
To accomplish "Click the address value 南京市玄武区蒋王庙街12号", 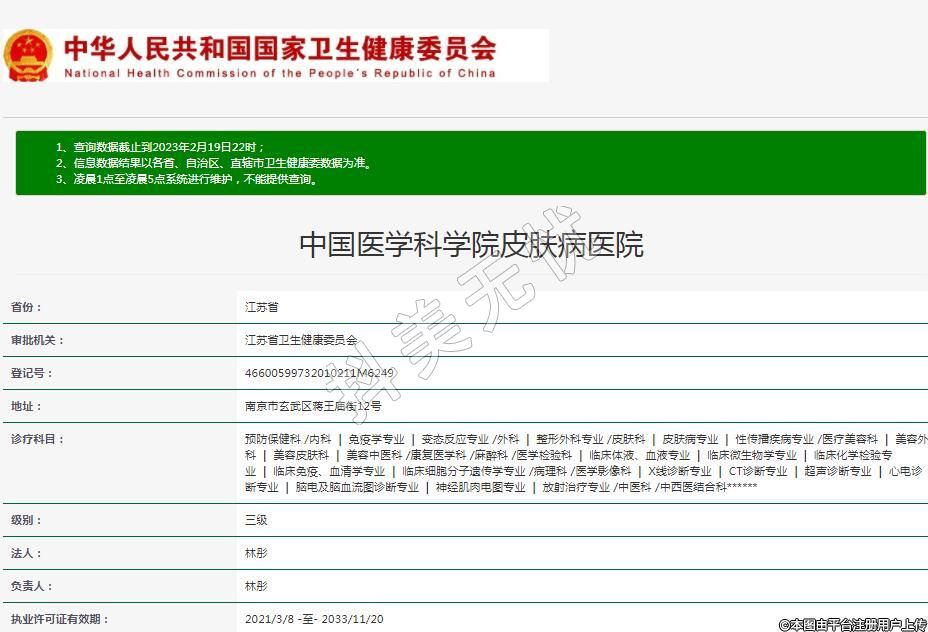I will coord(313,406).
